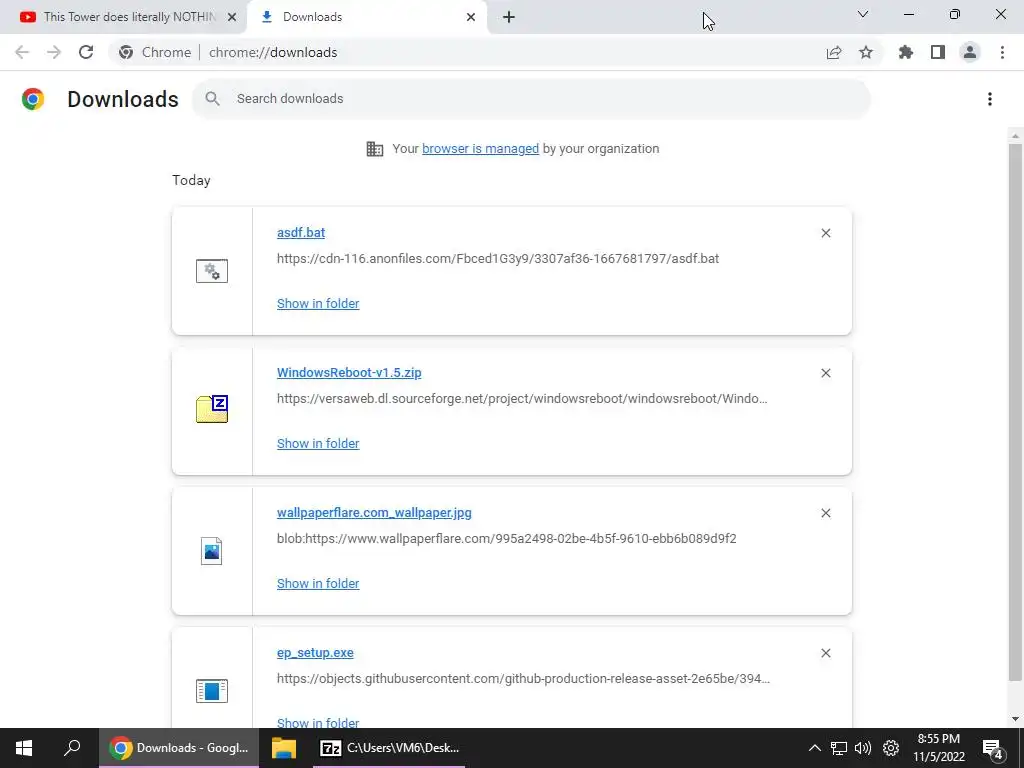Click the organization building icon
The width and height of the screenshot is (1024, 768).
(x=375, y=149)
